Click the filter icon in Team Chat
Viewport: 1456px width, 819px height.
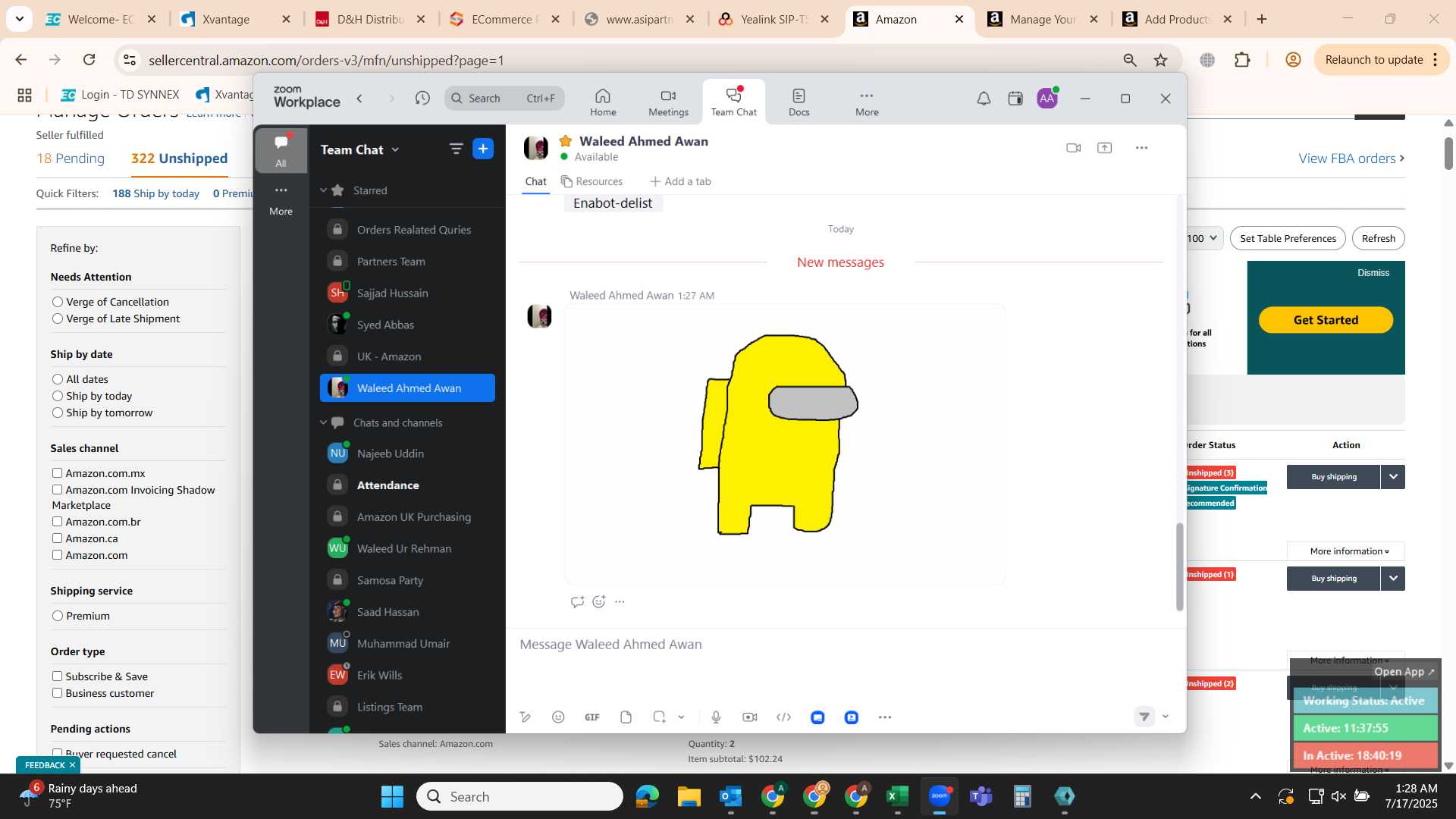point(456,149)
